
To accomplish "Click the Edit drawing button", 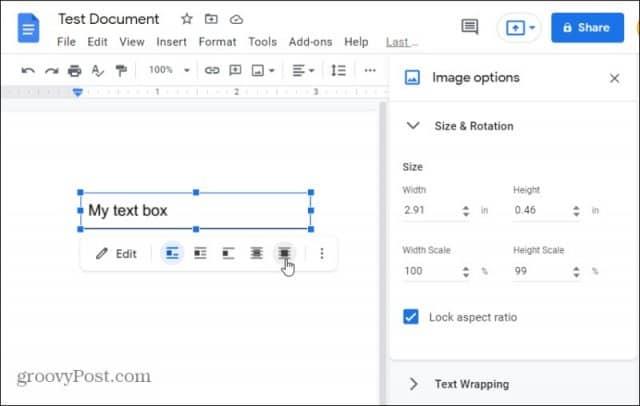I will 116,254.
